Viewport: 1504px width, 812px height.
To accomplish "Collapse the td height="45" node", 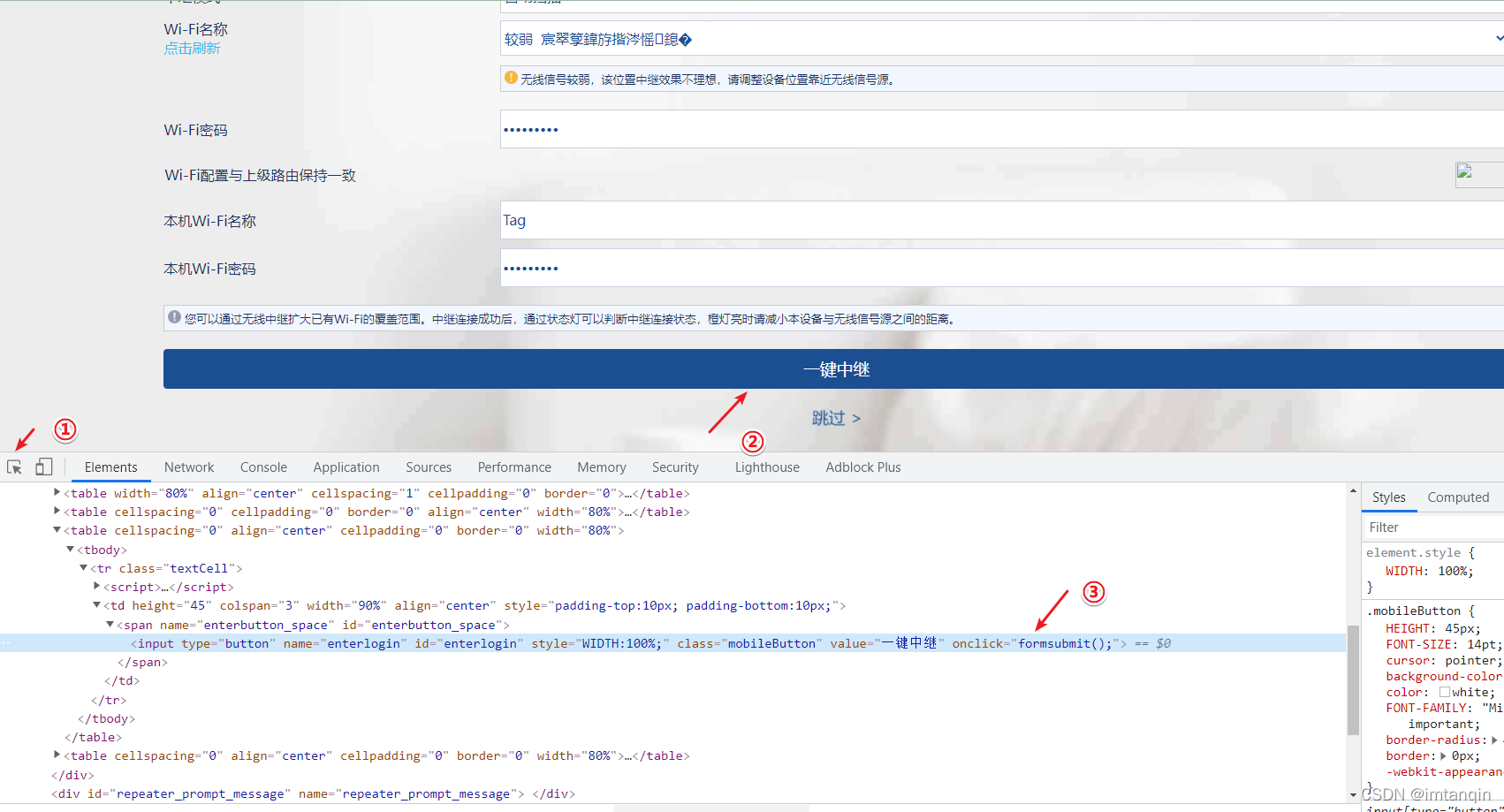I will click(96, 605).
